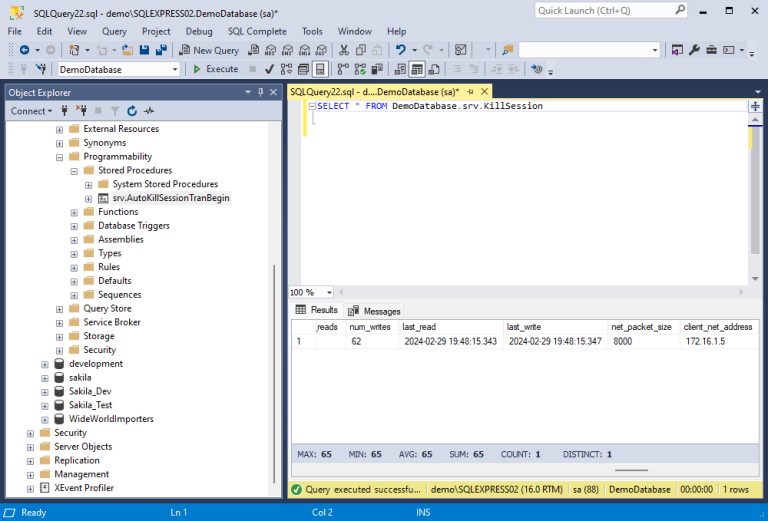This screenshot has height=521, width=768.
Task: Click the Parse query checkmark icon
Action: (268, 69)
